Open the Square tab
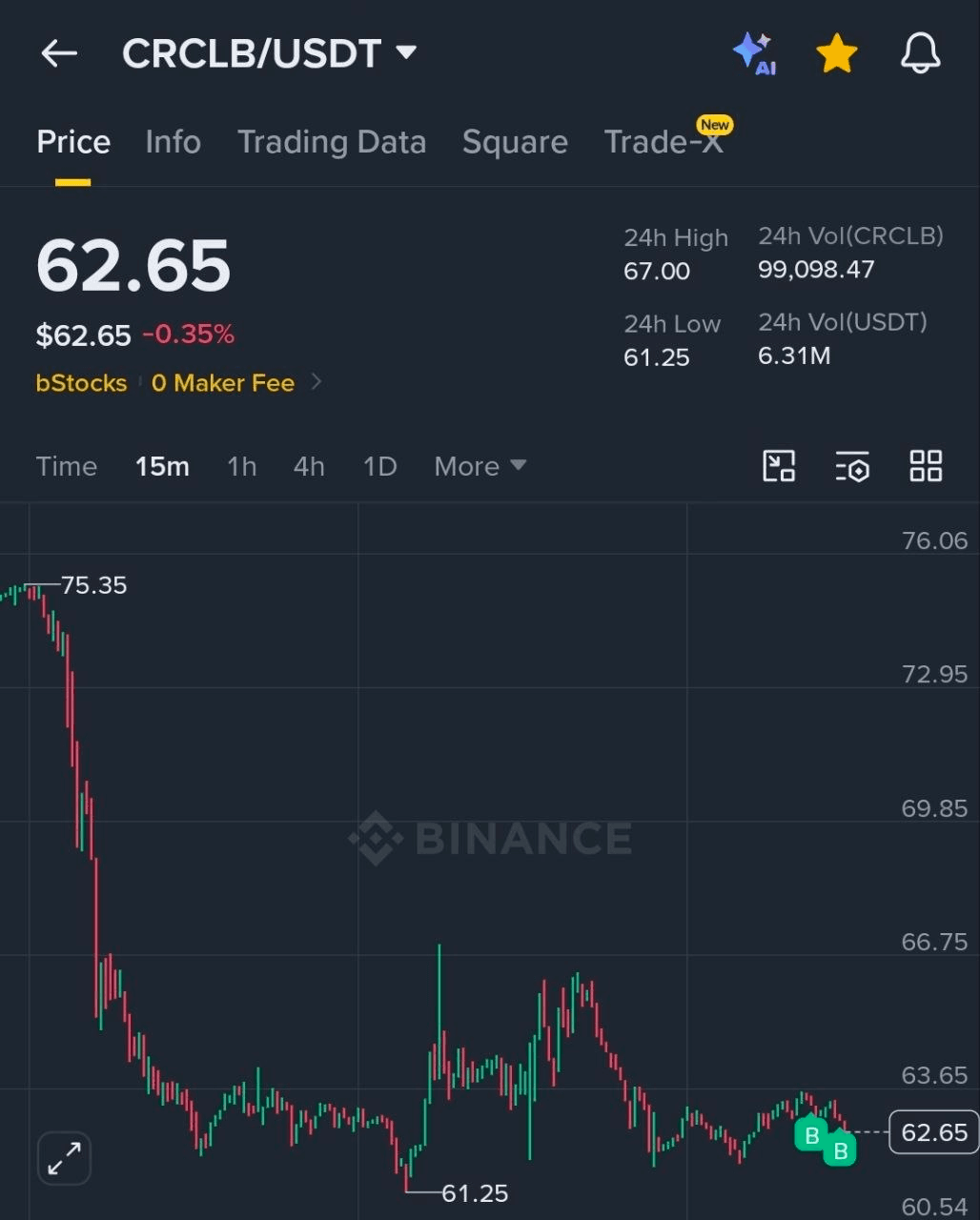980x1220 pixels. click(515, 142)
